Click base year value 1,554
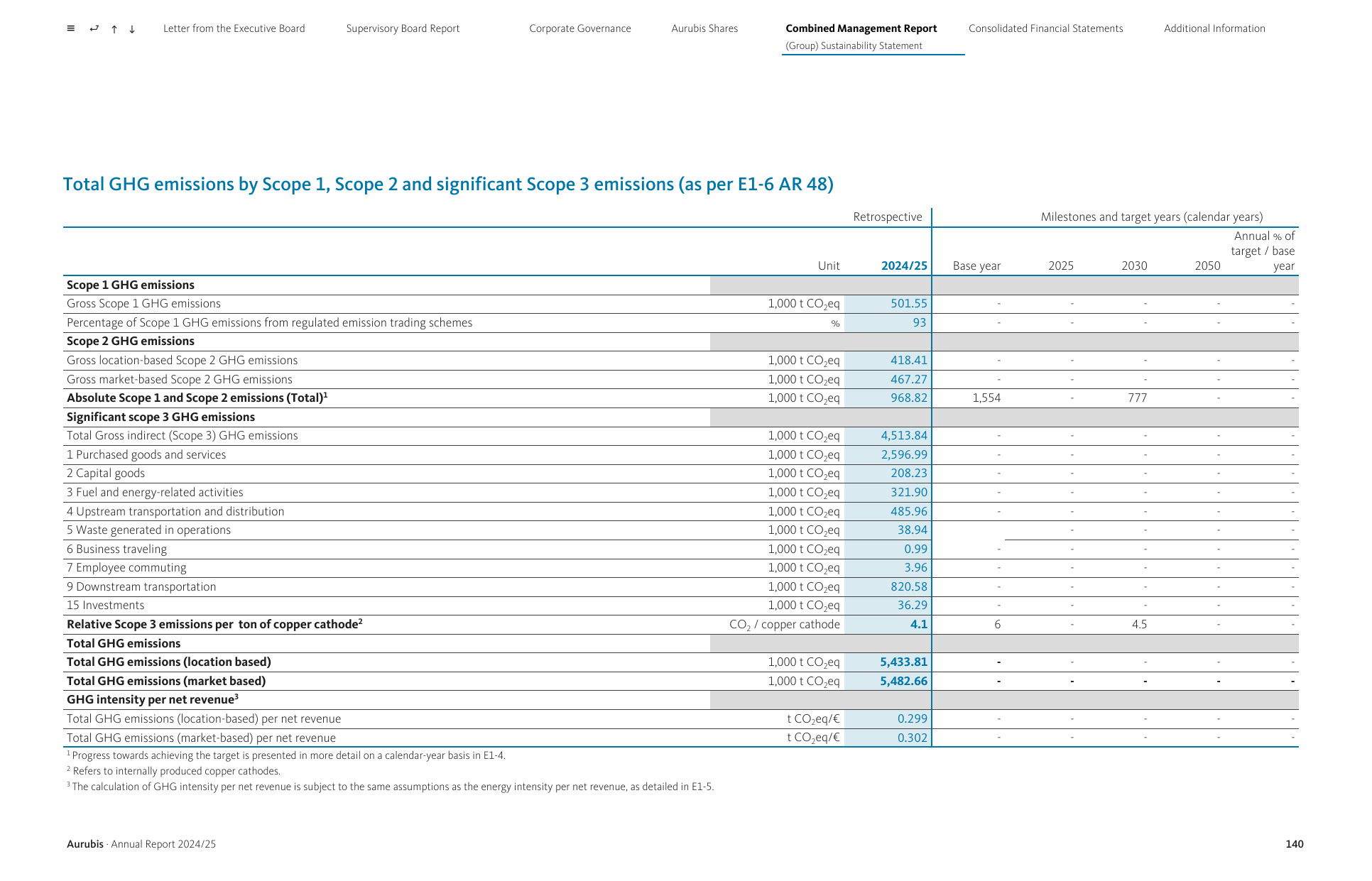This screenshot has width=1372, height=881. pos(986,398)
